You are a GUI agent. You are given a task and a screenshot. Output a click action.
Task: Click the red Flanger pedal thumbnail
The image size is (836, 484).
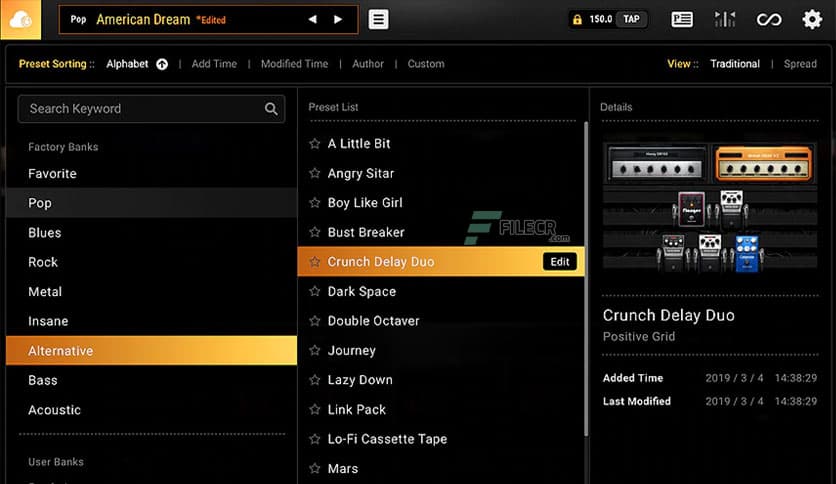click(x=691, y=208)
